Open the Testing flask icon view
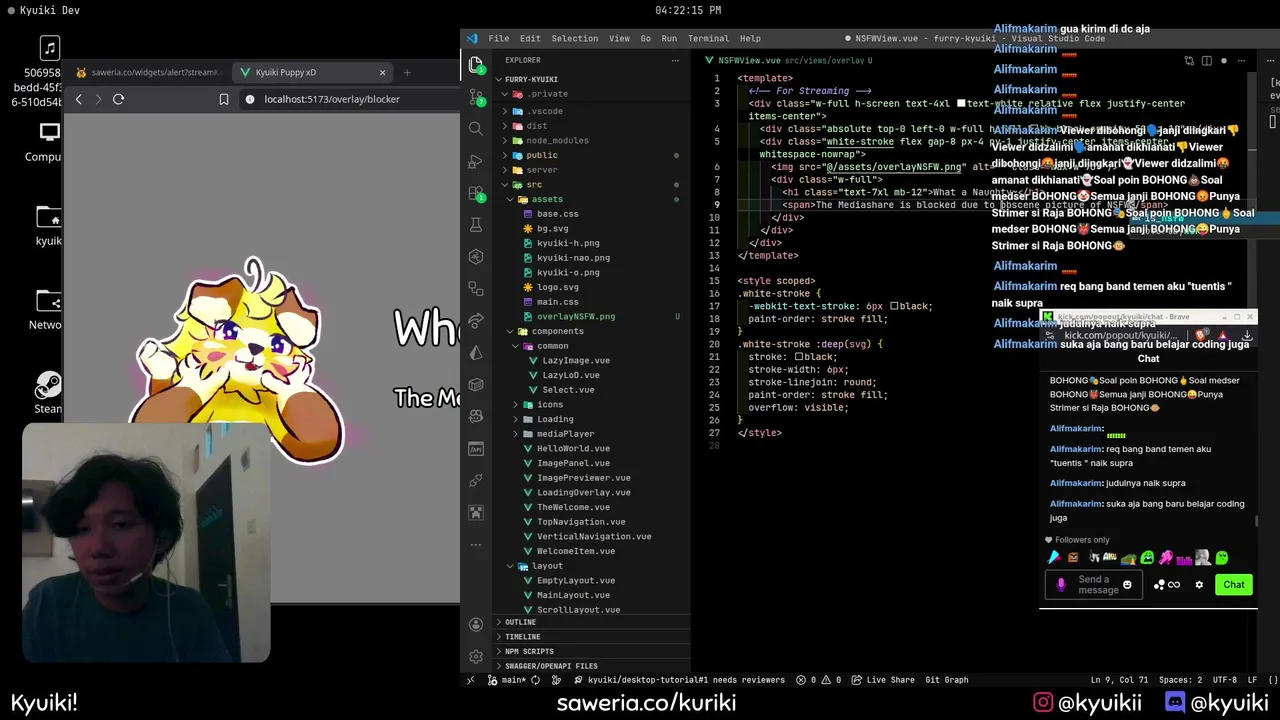Viewport: 1280px width, 720px height. [x=476, y=225]
